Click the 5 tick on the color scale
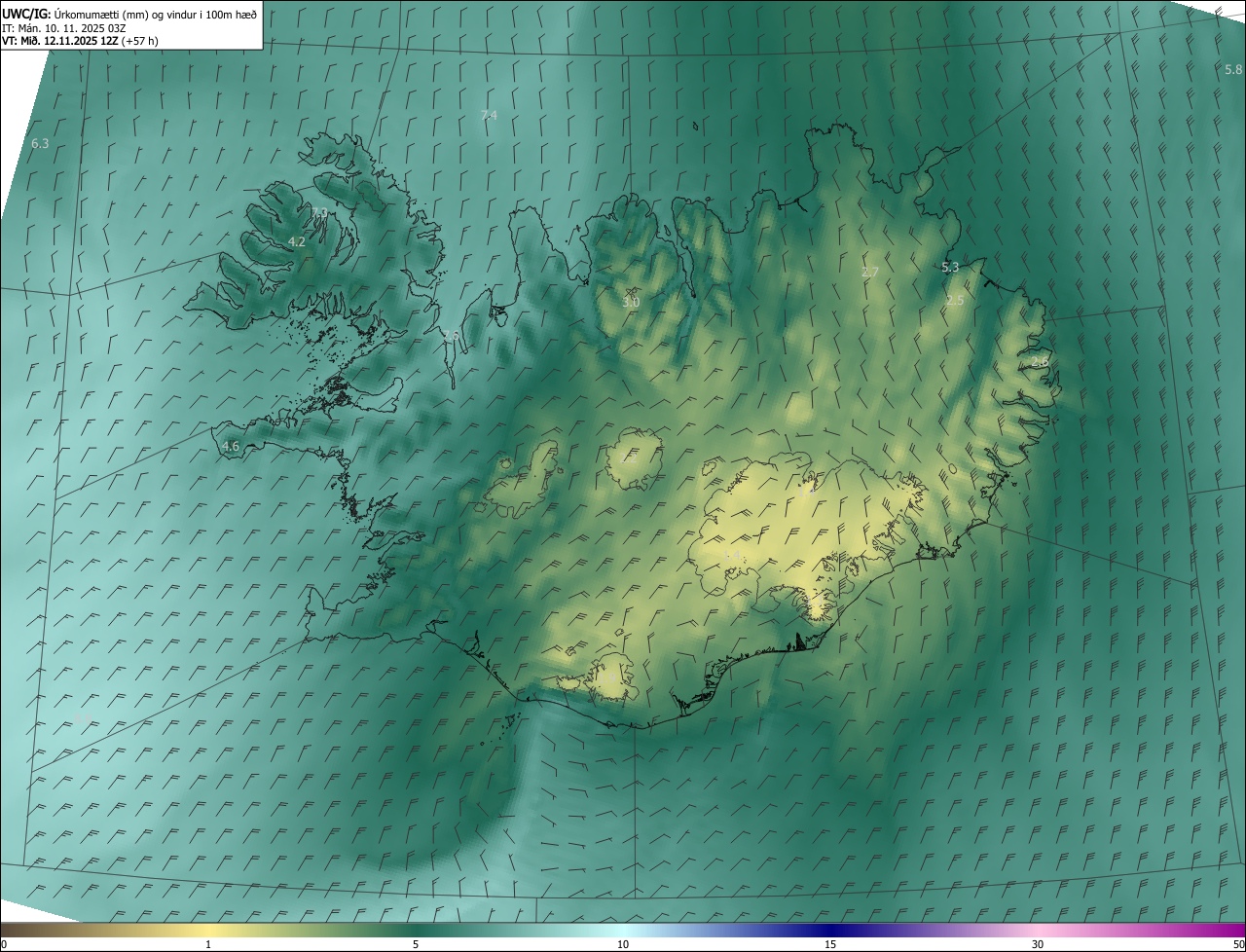 (416, 945)
